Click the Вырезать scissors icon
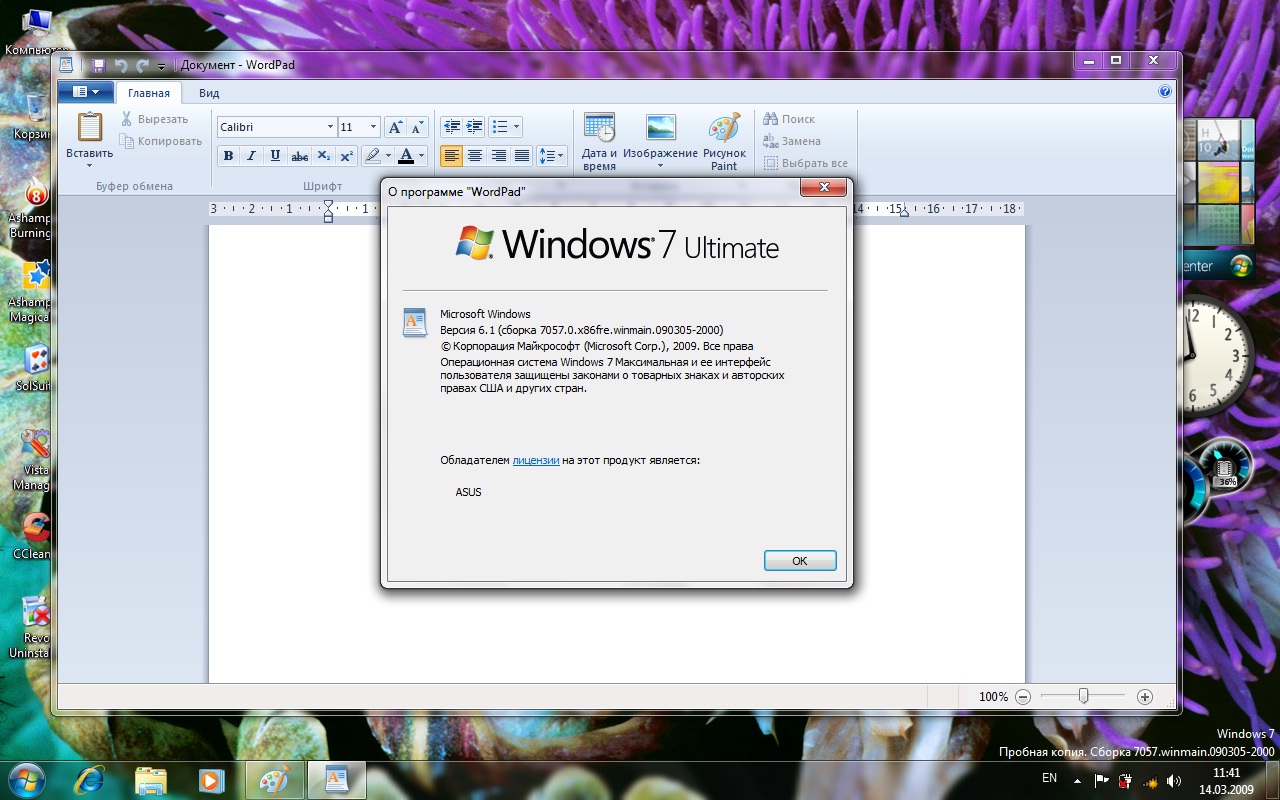 pyautogui.click(x=126, y=119)
